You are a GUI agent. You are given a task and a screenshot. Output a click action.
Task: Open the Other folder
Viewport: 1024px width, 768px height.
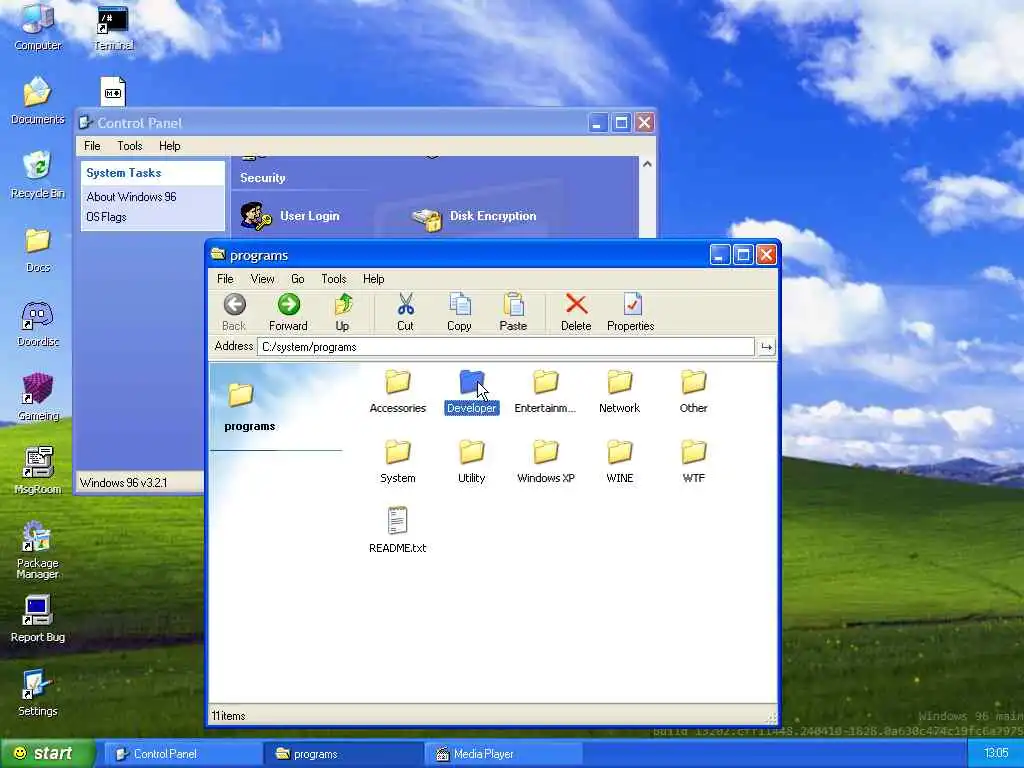(693, 391)
